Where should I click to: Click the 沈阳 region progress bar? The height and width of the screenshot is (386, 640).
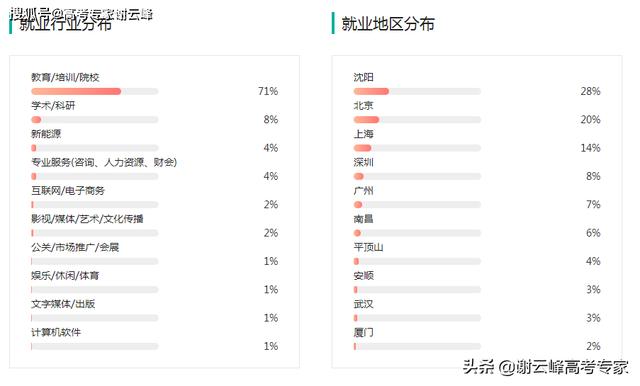pyautogui.click(x=417, y=91)
